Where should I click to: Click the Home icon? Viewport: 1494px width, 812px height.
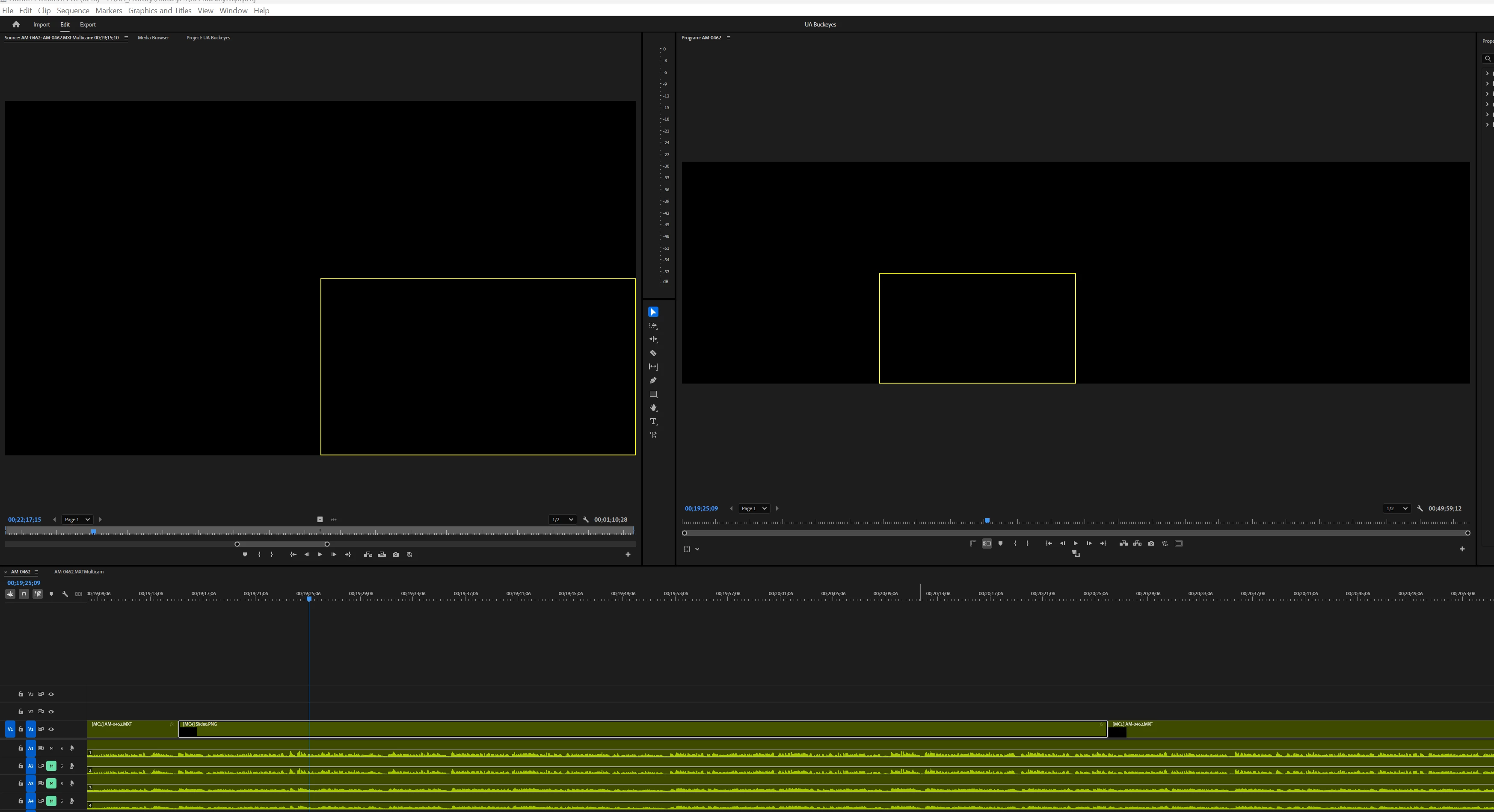[x=16, y=24]
